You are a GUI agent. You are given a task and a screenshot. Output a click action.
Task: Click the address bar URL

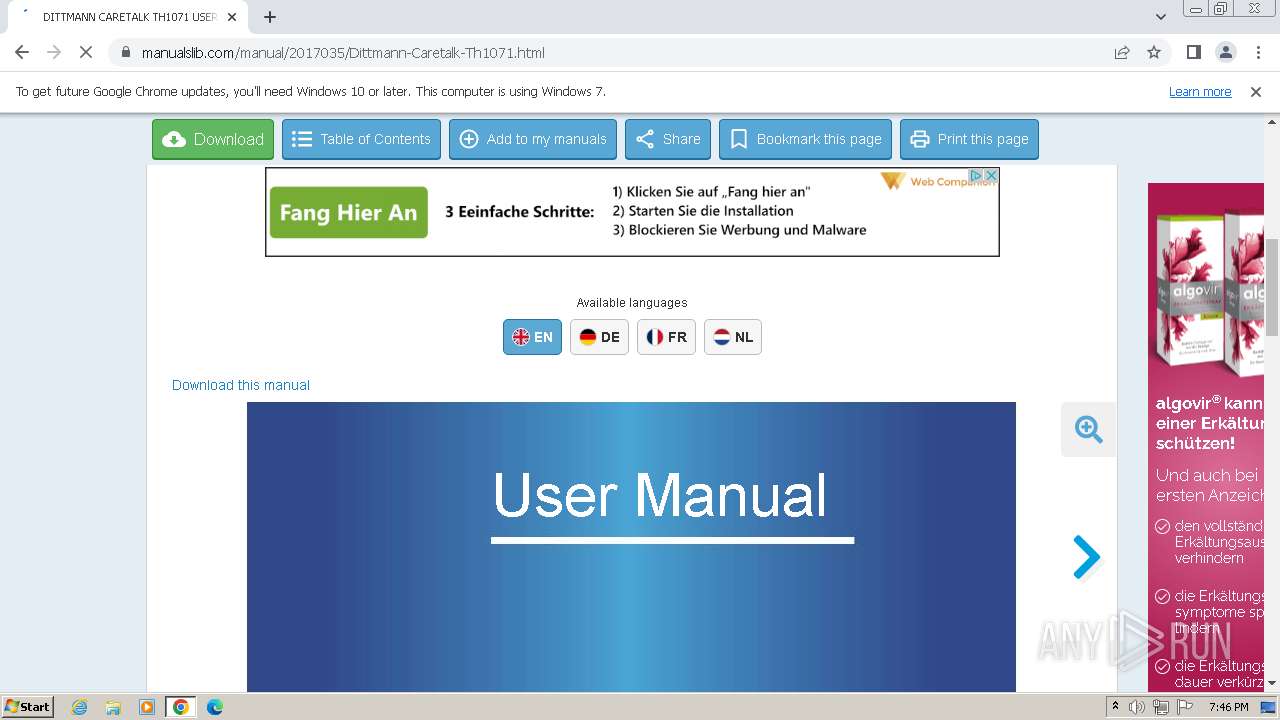(343, 53)
